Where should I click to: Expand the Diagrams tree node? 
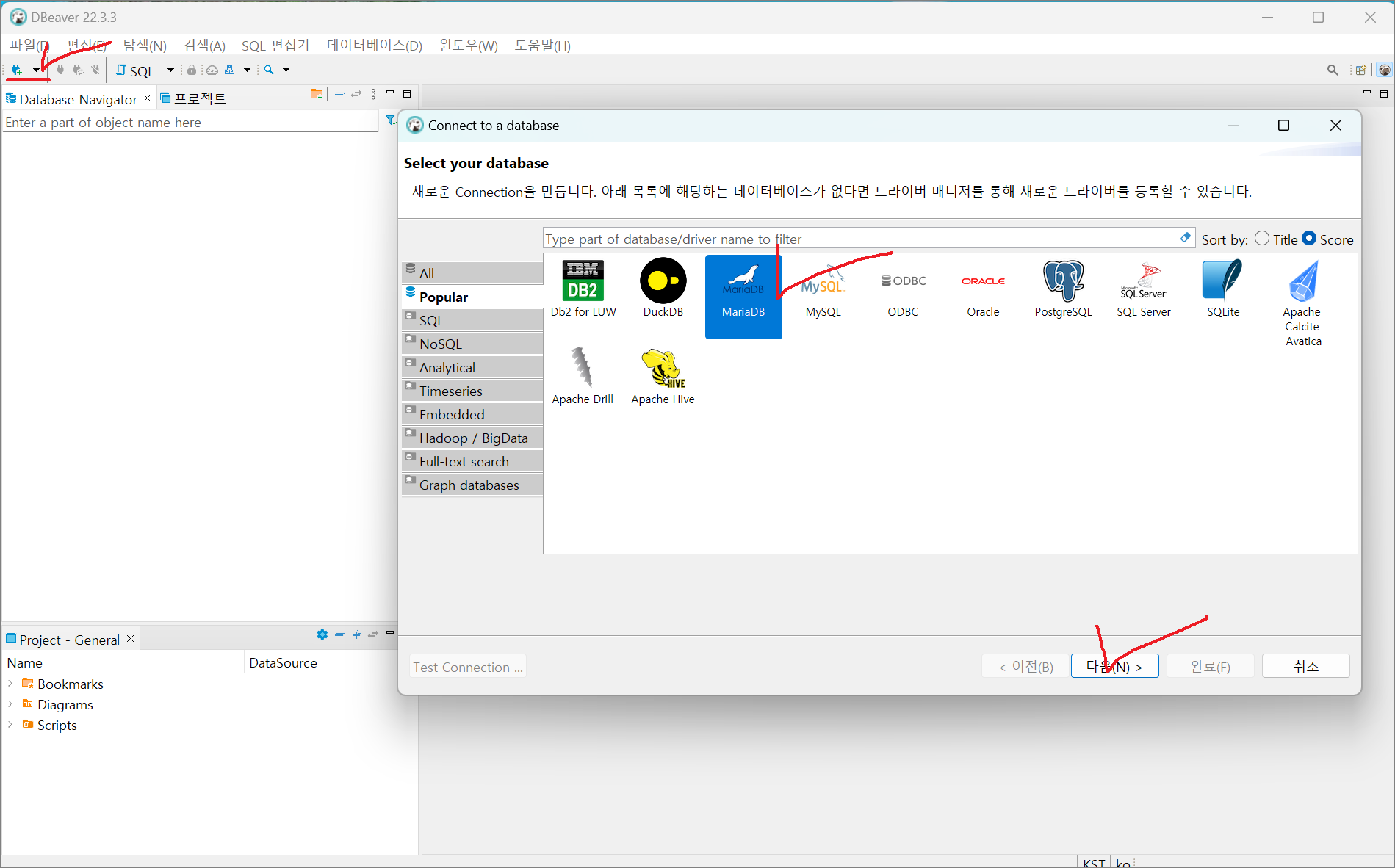[x=10, y=704]
